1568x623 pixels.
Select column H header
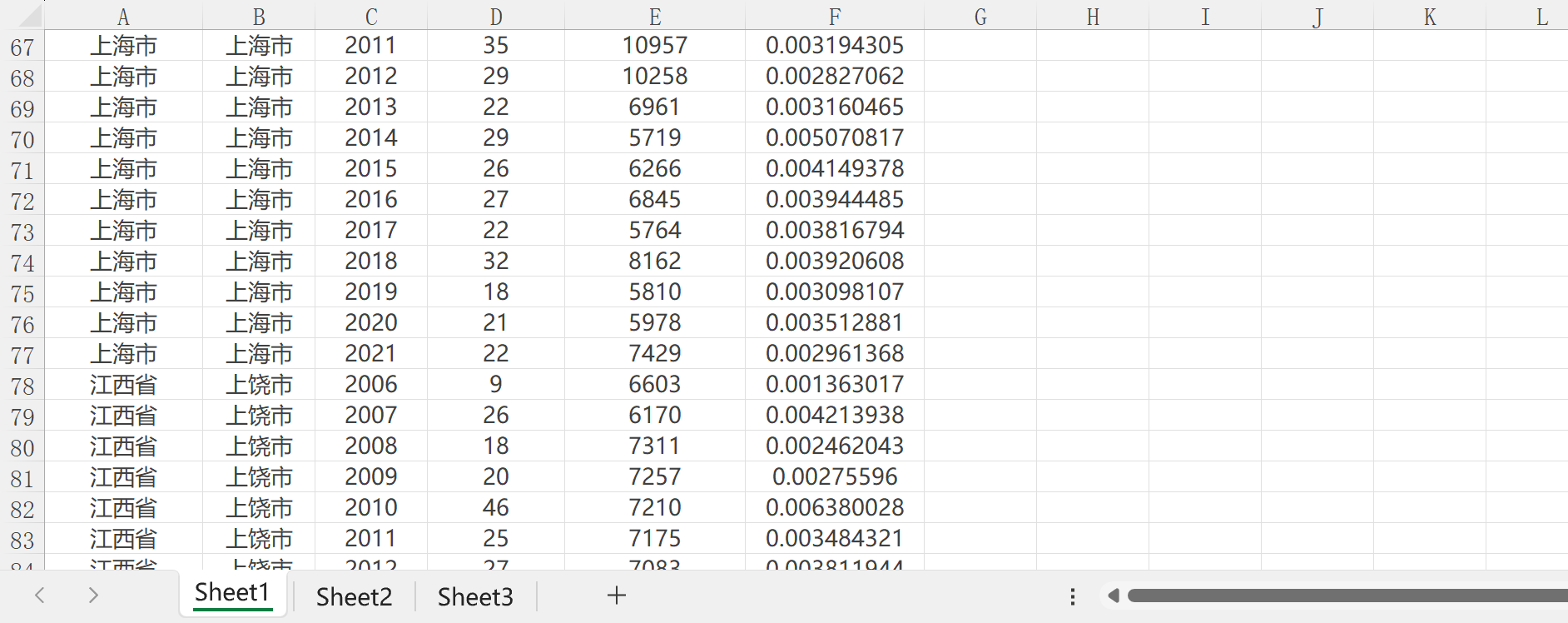pyautogui.click(x=1093, y=17)
